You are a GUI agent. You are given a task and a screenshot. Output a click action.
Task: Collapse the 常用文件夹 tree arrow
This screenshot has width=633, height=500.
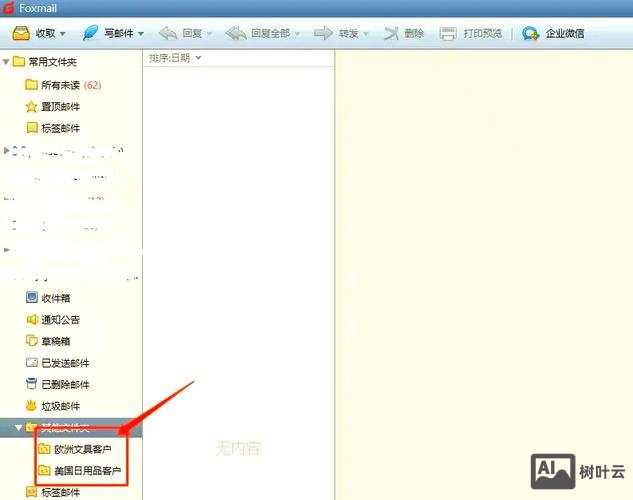[x=6, y=62]
